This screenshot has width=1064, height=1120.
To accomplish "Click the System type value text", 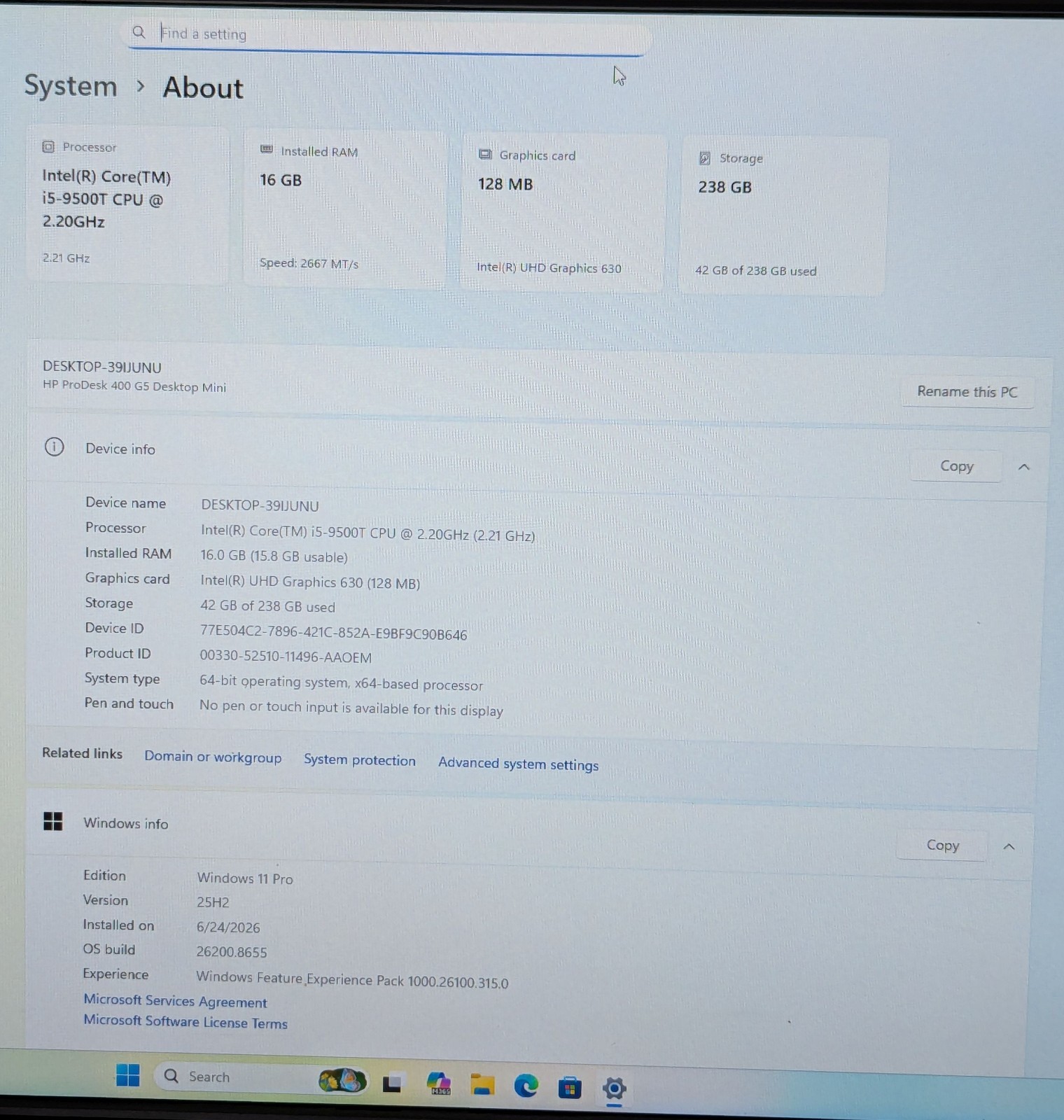I will click(x=341, y=682).
